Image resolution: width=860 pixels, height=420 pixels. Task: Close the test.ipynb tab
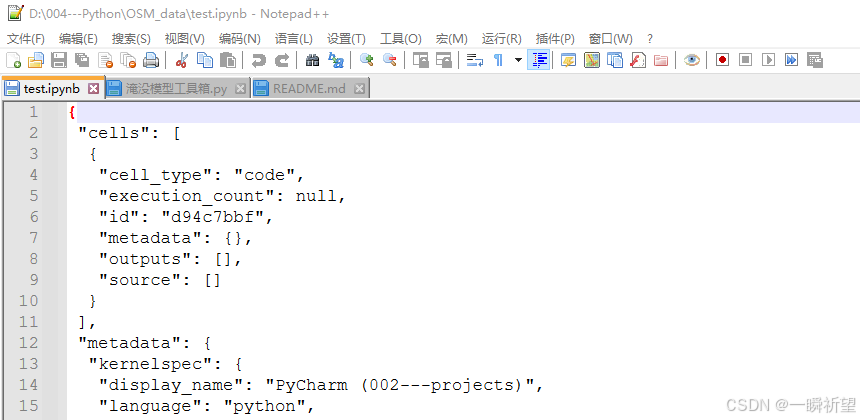tap(94, 88)
